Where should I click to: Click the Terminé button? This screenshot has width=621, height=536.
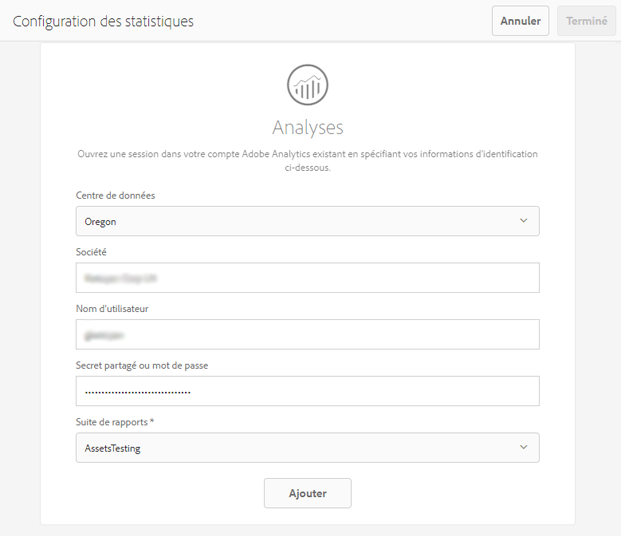tap(586, 21)
